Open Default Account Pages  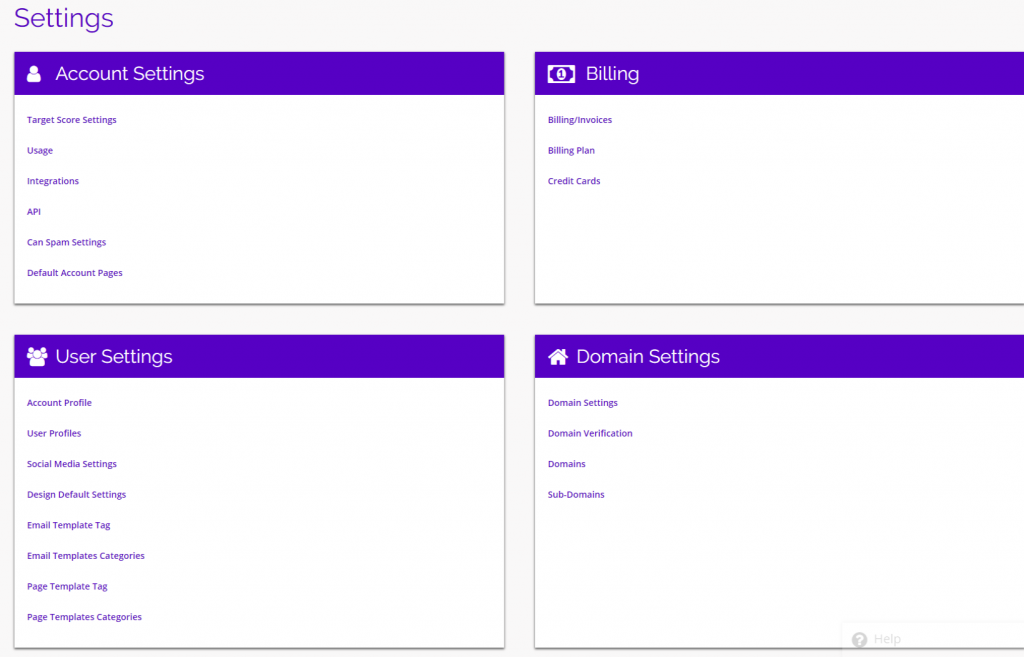[74, 272]
